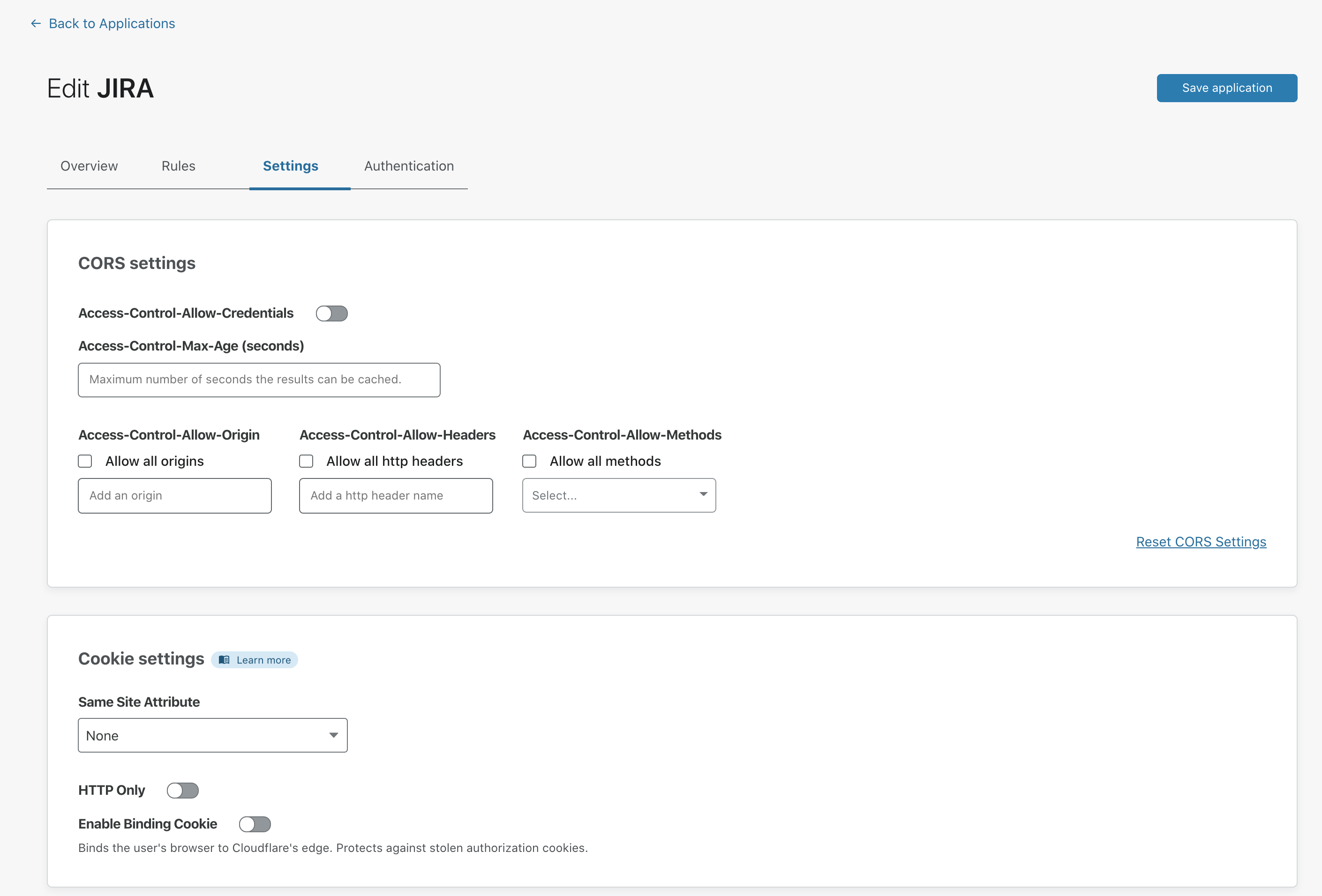Check the Allow all origins checkbox
Viewport: 1322px width, 896px height.
86,461
